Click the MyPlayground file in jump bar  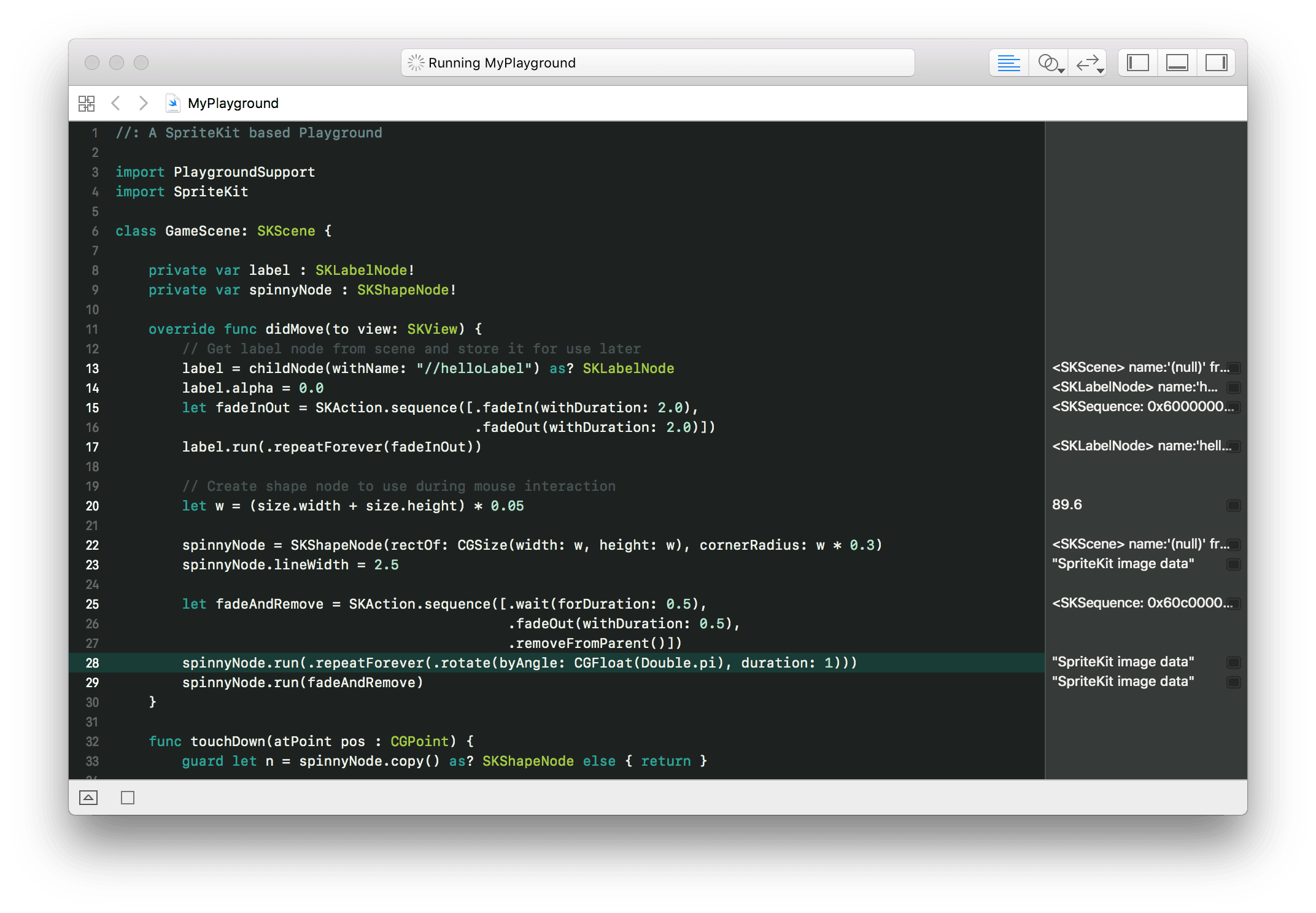pyautogui.click(x=233, y=103)
